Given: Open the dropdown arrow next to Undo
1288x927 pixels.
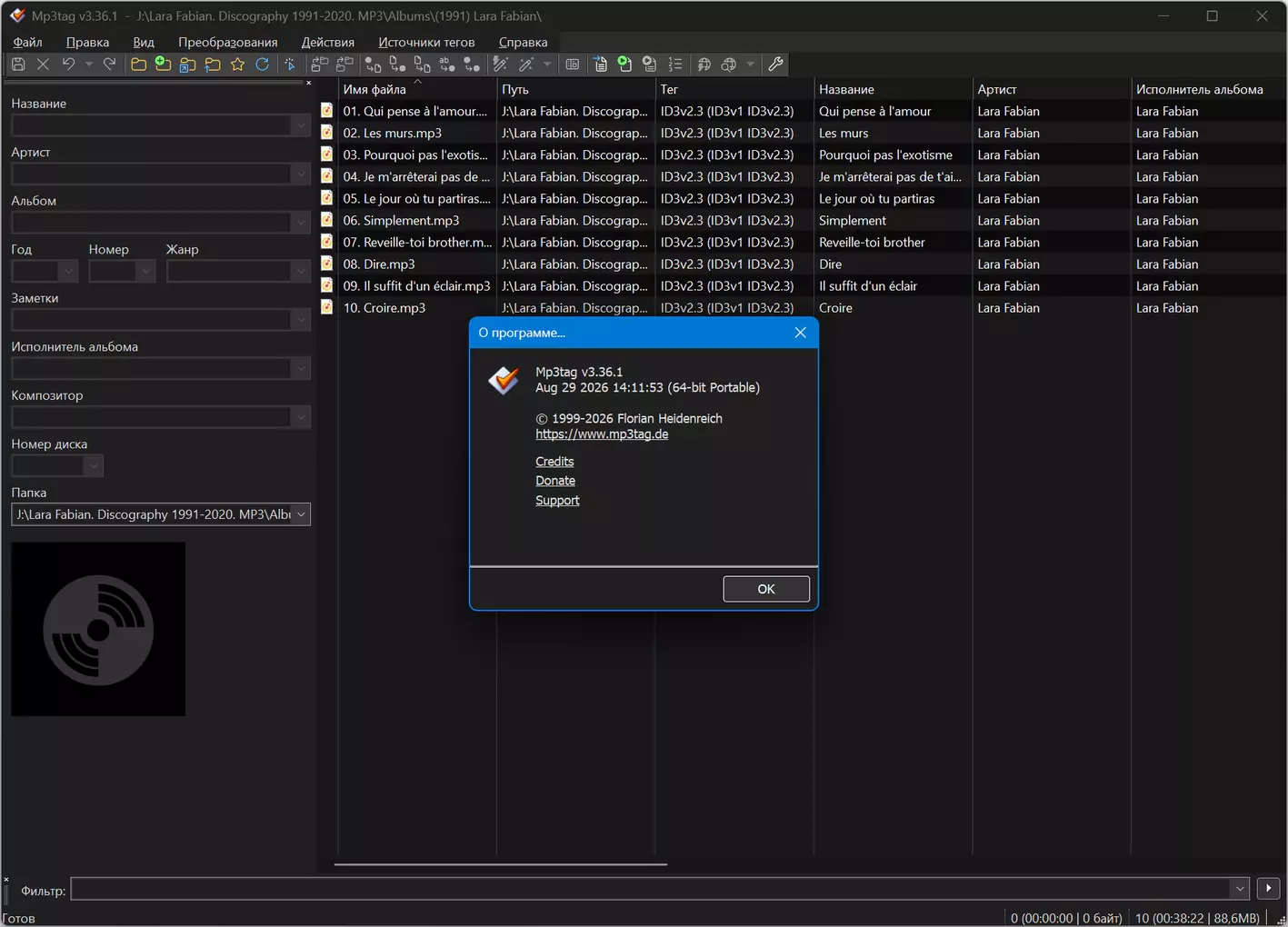Looking at the screenshot, I should [89, 65].
